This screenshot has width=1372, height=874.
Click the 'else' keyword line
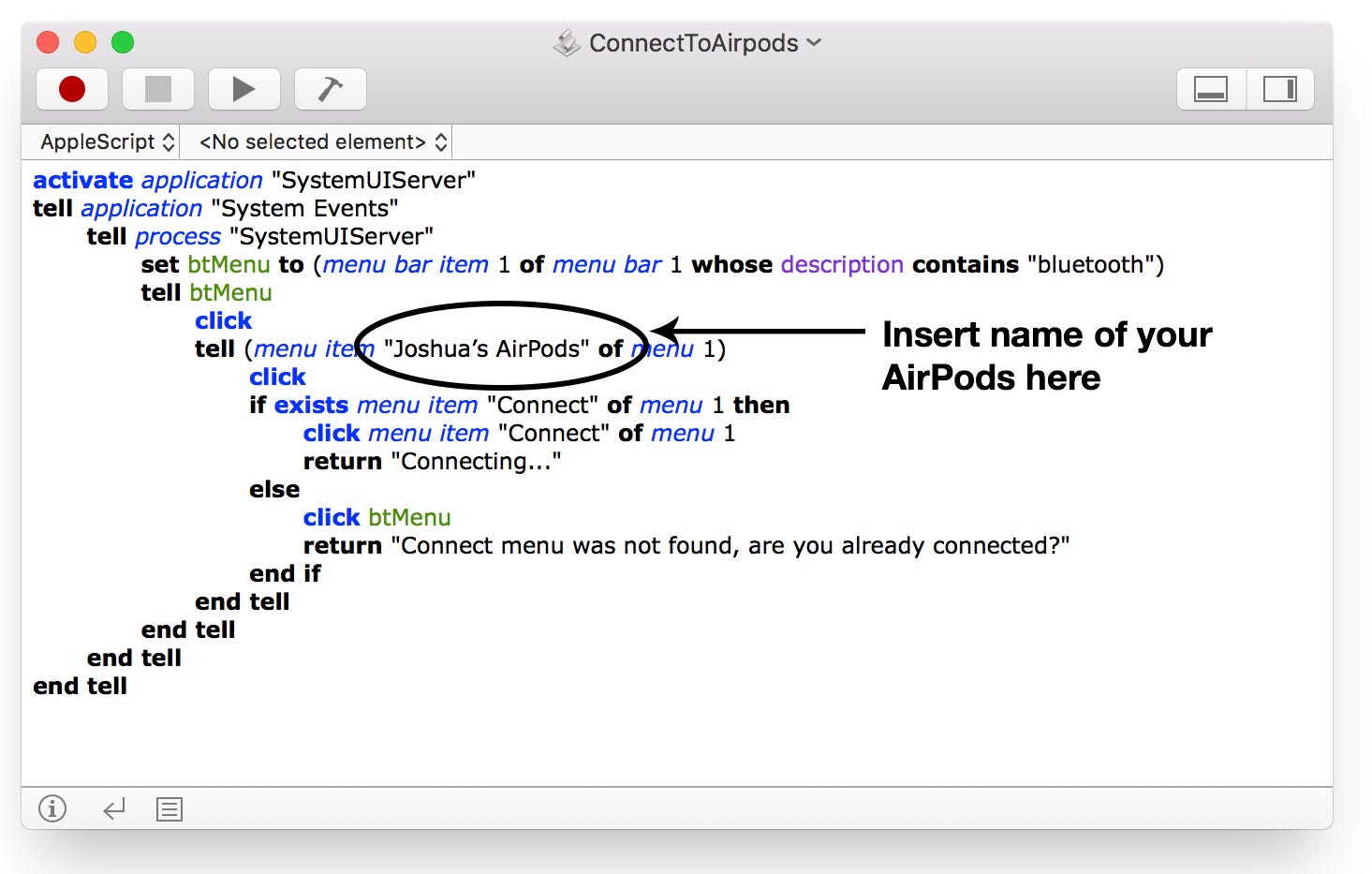[274, 489]
